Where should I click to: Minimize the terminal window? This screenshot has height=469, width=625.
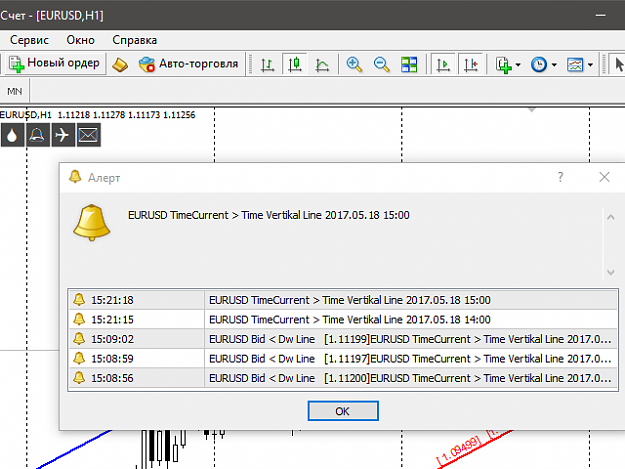[x=601, y=16]
